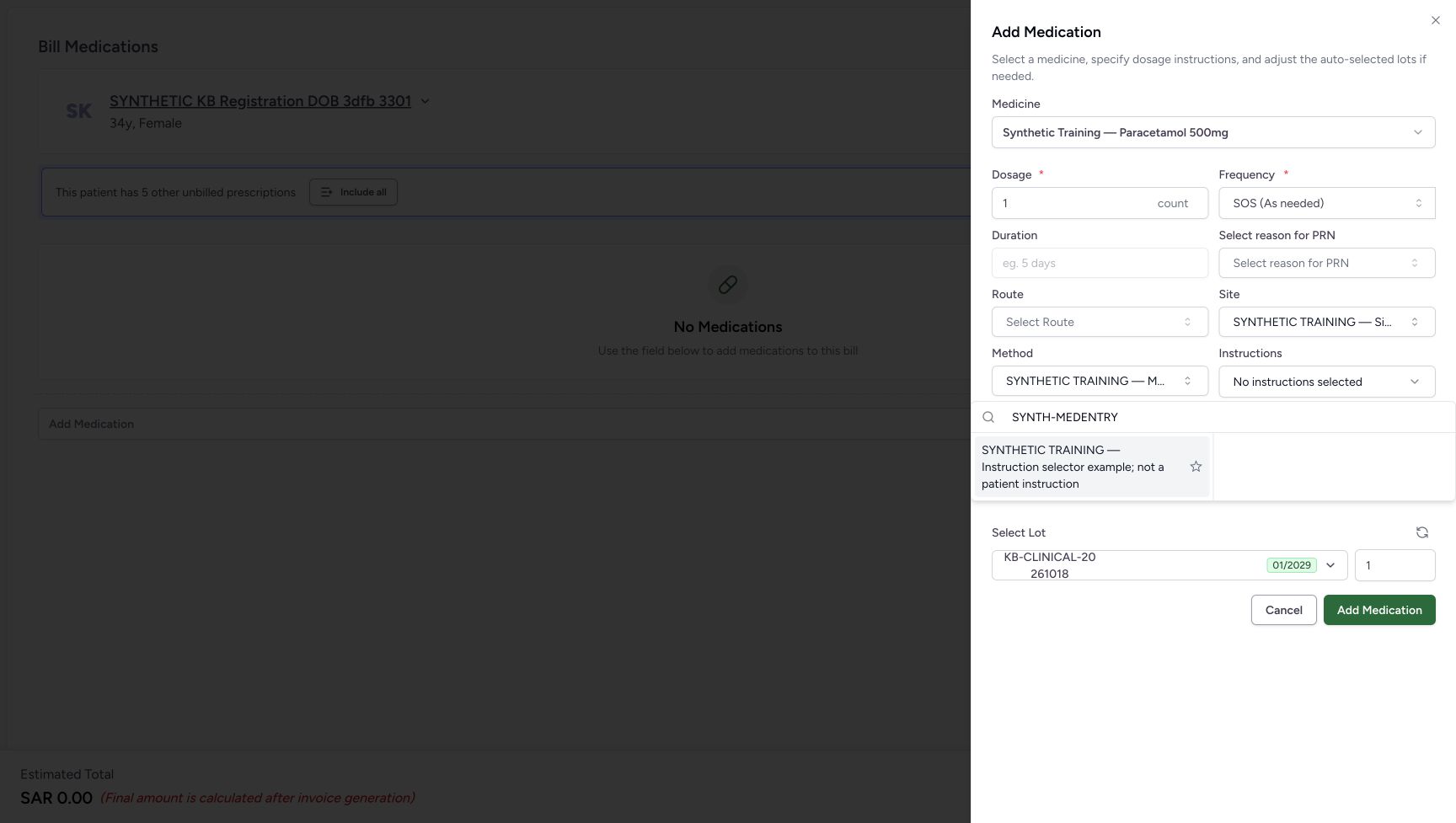Click the SAR 0.00 estimated total
The image size is (1456, 823).
click(56, 798)
